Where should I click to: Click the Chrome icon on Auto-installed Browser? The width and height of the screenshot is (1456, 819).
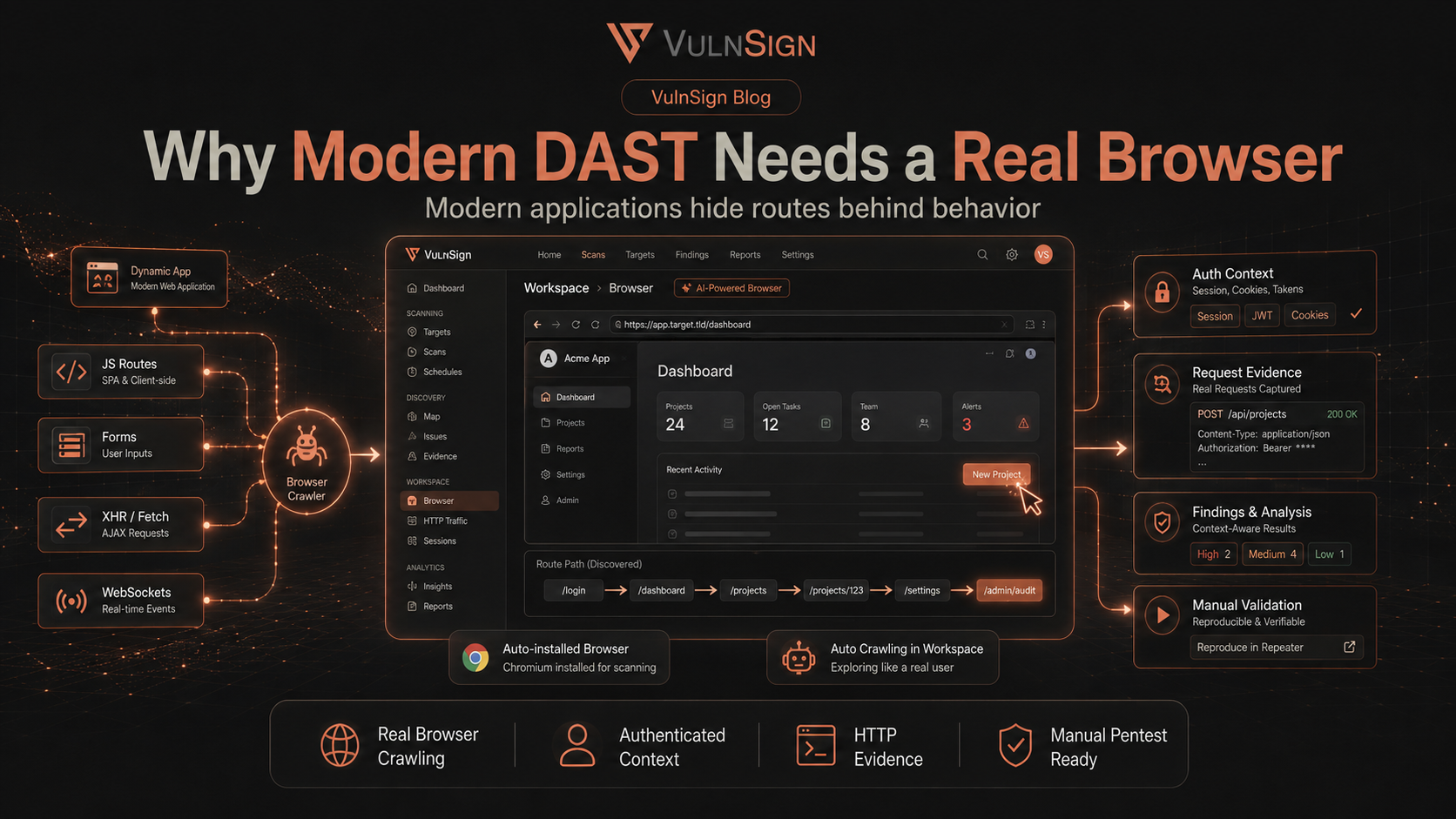coord(475,657)
